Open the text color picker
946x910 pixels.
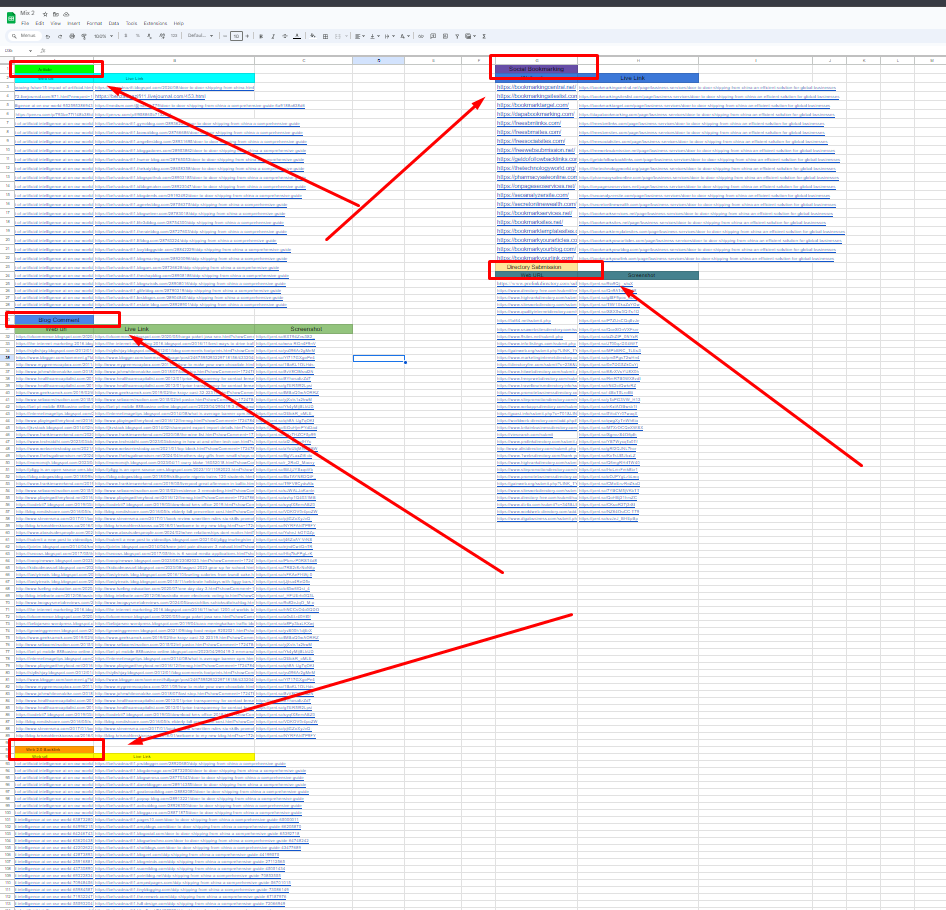pos(296,35)
